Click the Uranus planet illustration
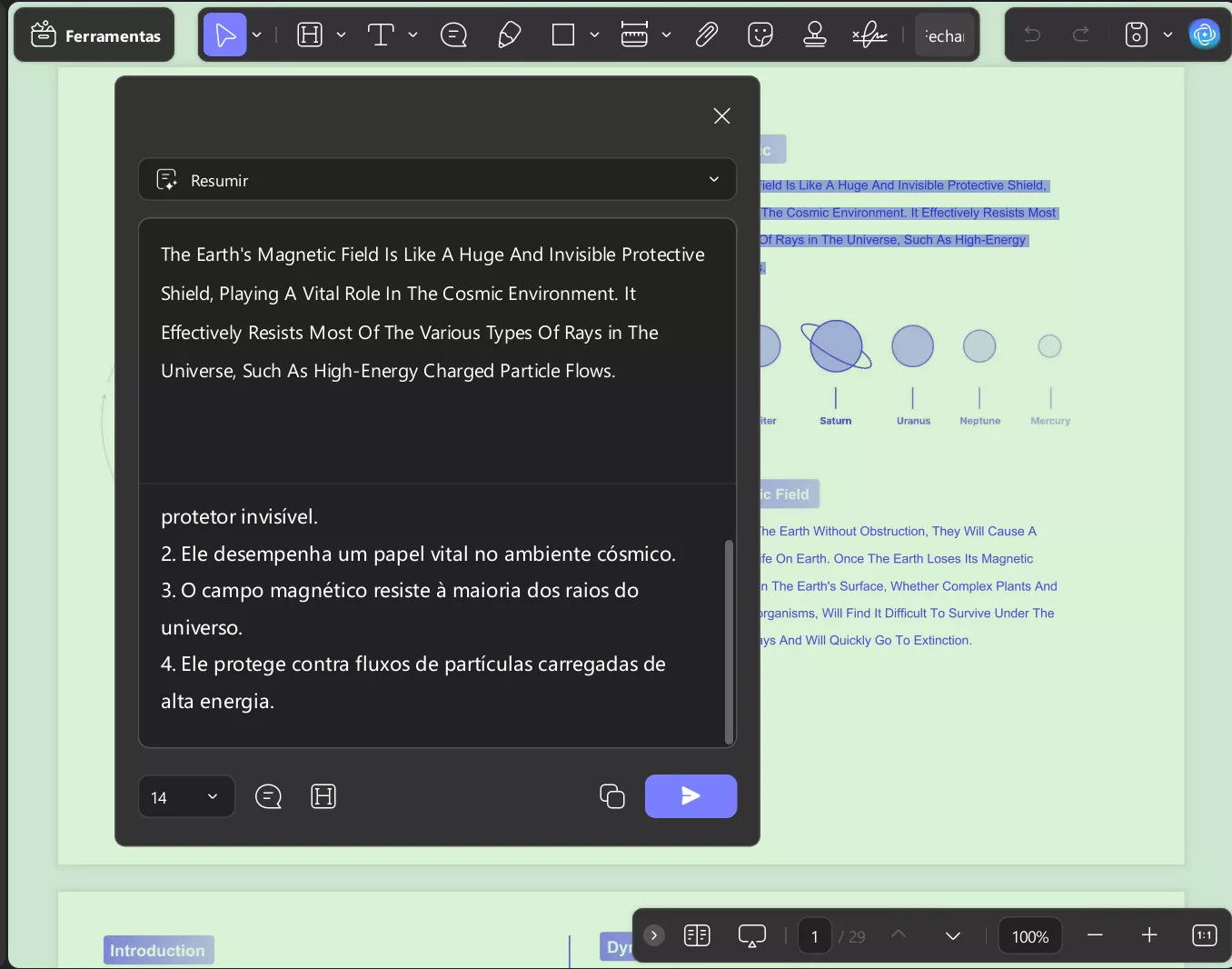The width and height of the screenshot is (1232, 969). click(912, 346)
